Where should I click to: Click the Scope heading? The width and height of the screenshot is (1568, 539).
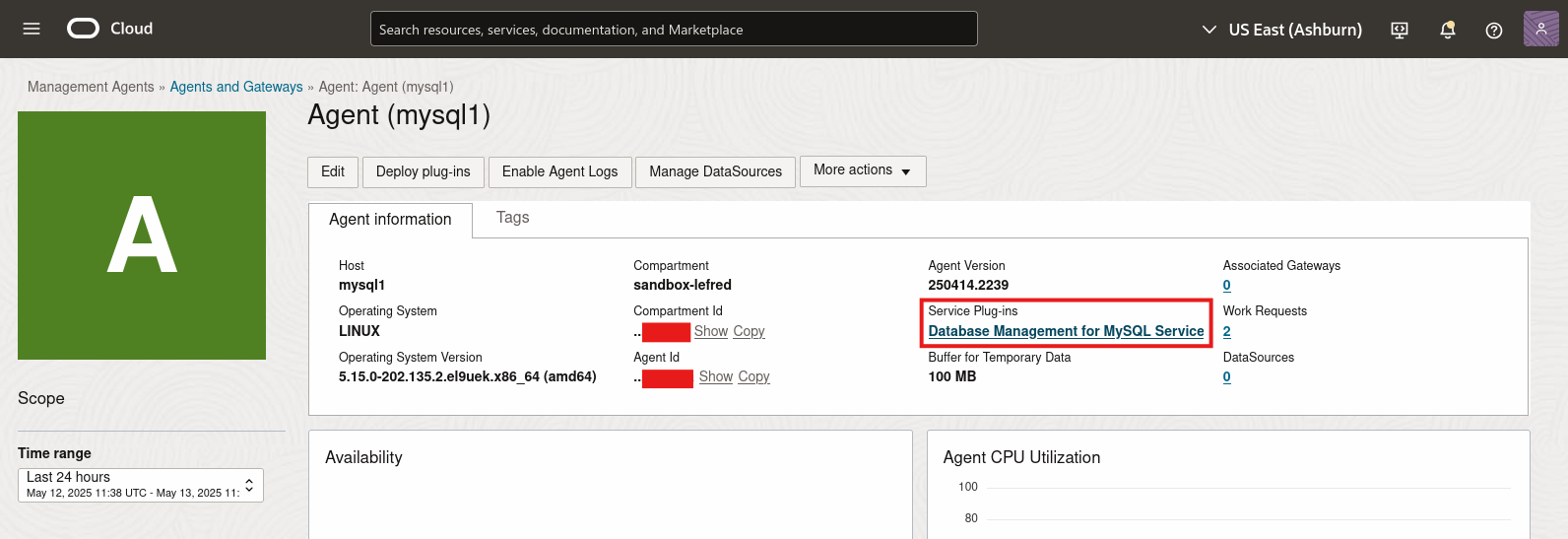(41, 398)
